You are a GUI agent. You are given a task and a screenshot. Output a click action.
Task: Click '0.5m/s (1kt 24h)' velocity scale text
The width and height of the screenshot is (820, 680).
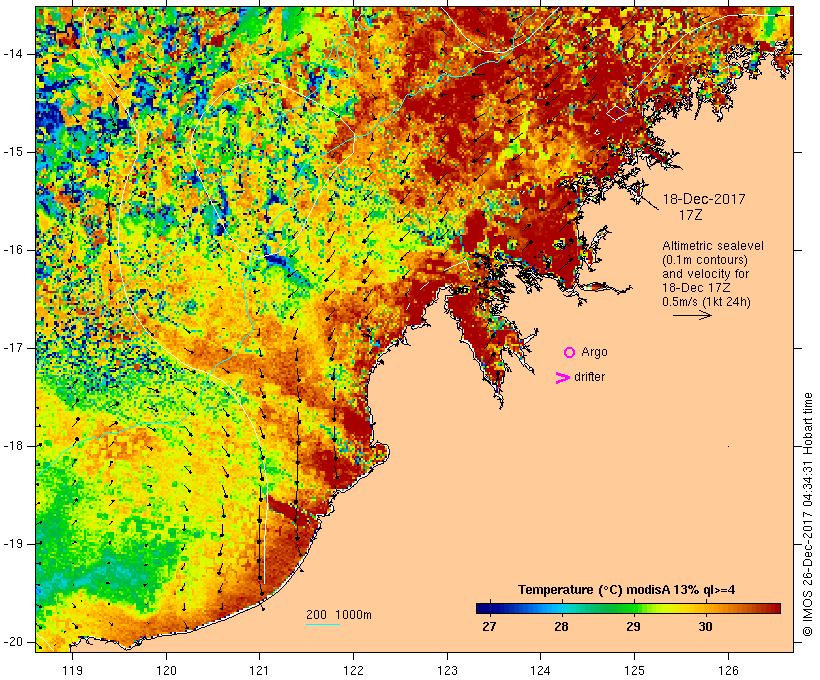(x=706, y=302)
